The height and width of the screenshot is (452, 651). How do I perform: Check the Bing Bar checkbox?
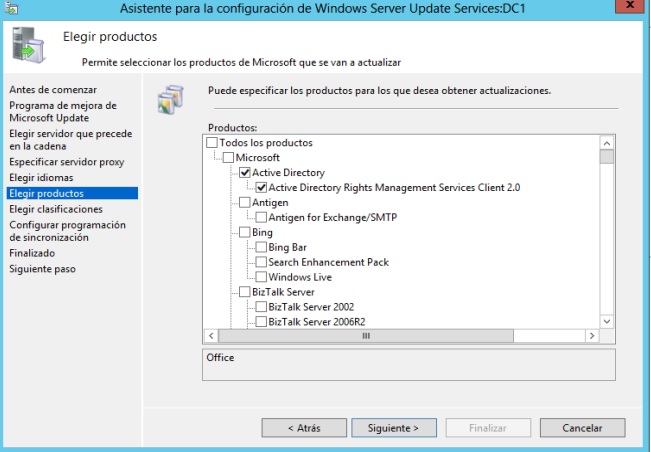pyautogui.click(x=261, y=247)
